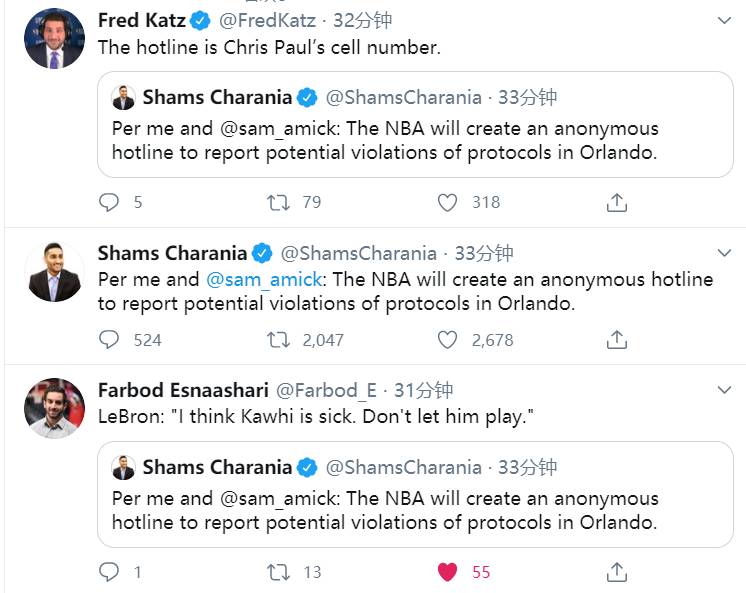Expand options menu on Shams Charania's tweet
This screenshot has height=593, width=746.
click(726, 253)
